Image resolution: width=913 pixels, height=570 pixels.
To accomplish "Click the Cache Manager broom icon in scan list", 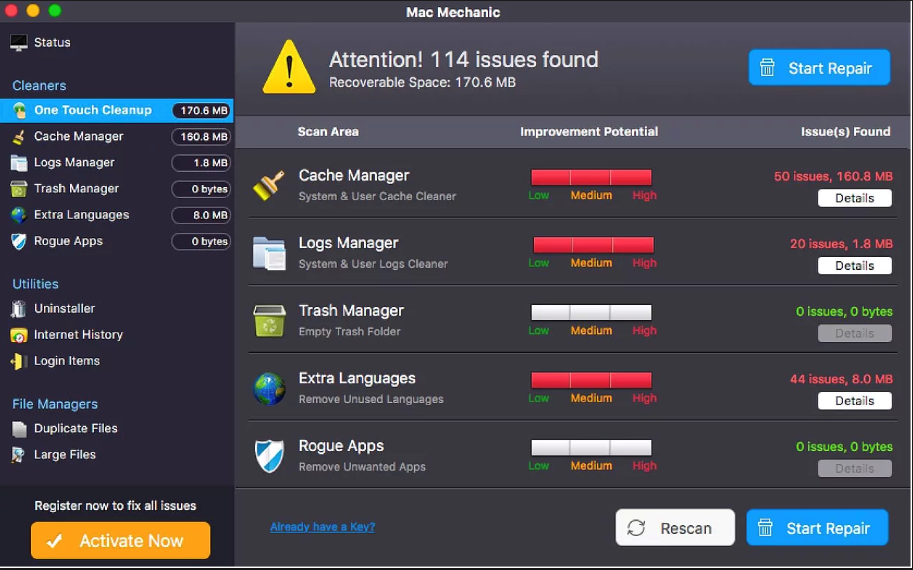I will [268, 185].
